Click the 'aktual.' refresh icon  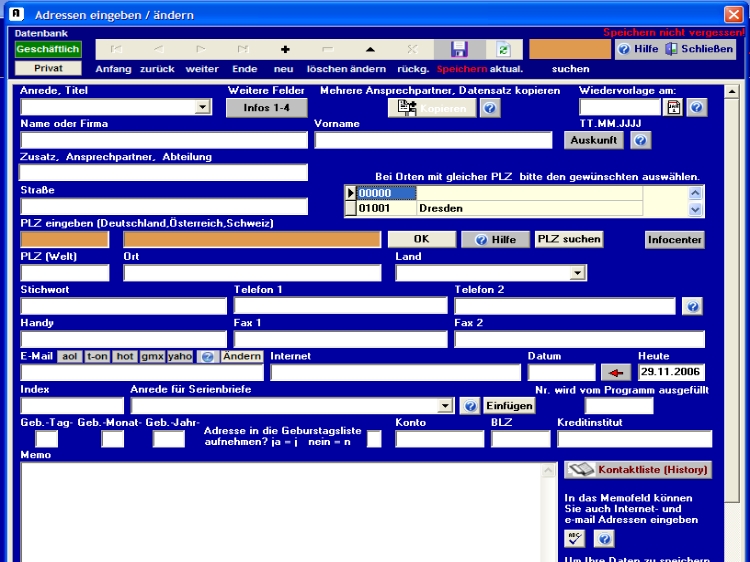click(504, 49)
